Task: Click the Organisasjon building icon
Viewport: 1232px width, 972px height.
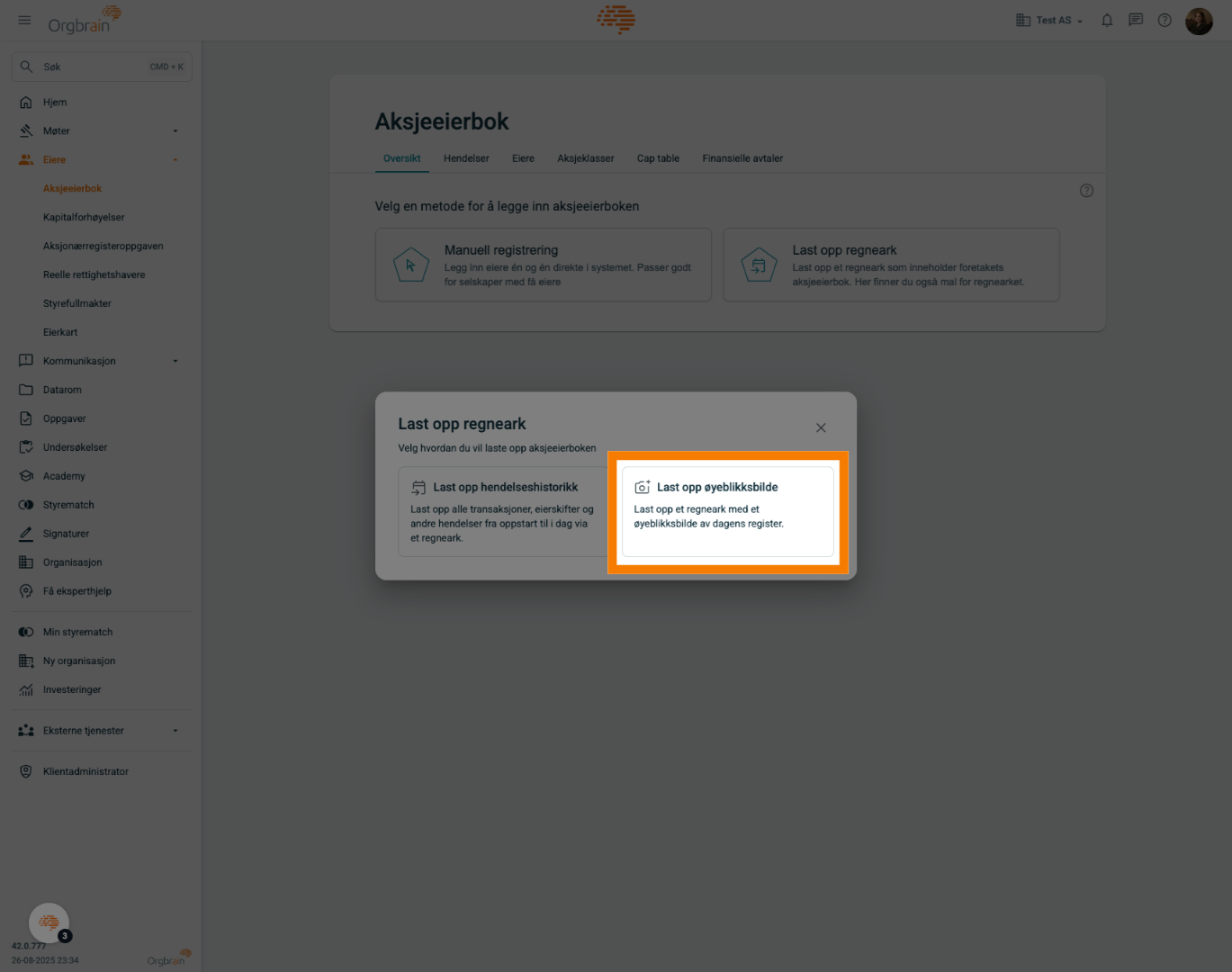Action: pyautogui.click(x=26, y=562)
